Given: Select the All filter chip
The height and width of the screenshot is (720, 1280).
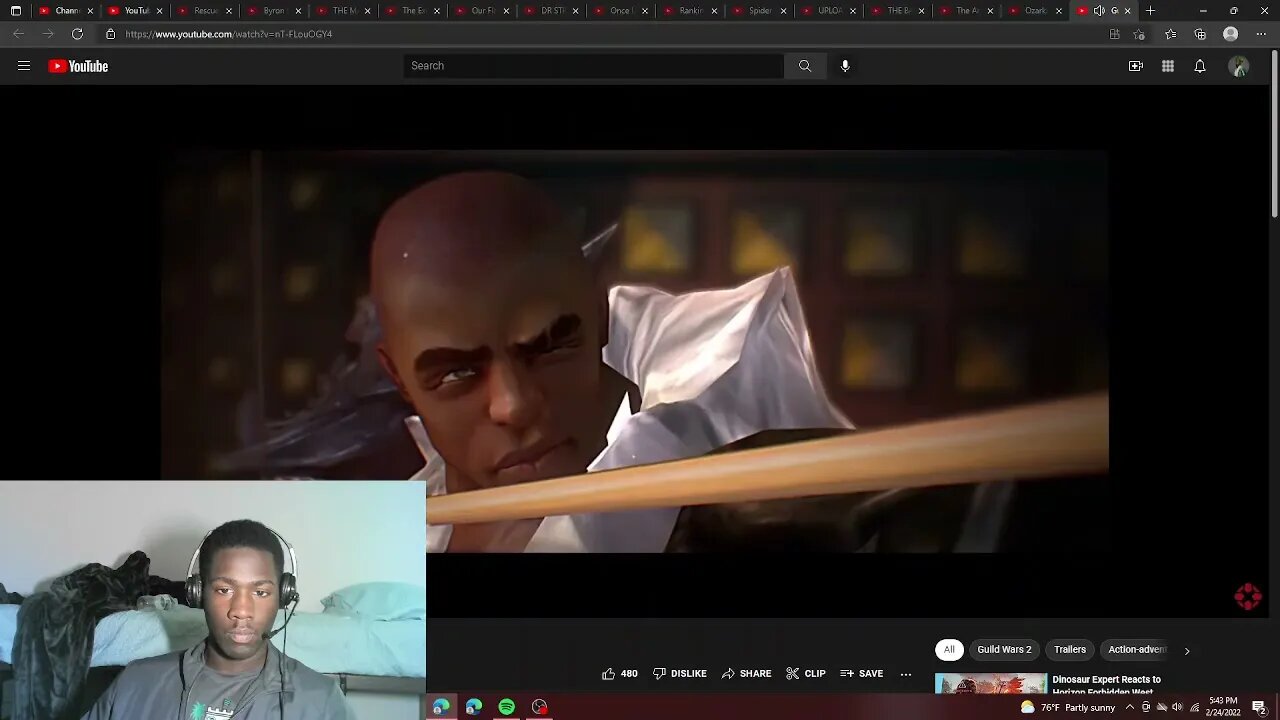Looking at the screenshot, I should click(x=949, y=650).
